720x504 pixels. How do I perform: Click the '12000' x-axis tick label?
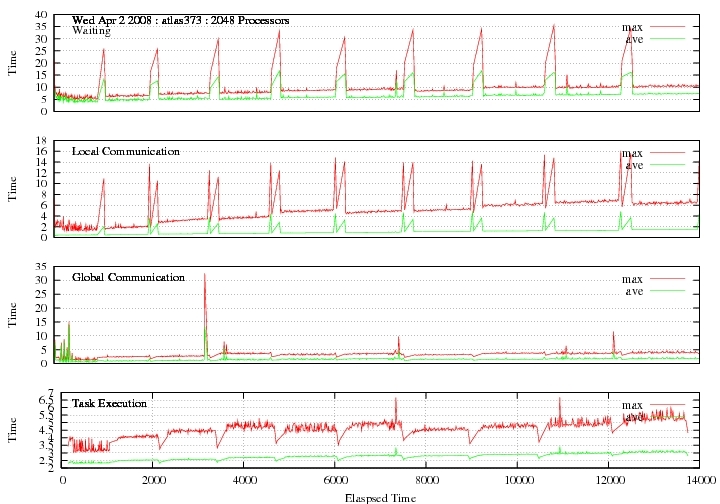click(x=609, y=480)
